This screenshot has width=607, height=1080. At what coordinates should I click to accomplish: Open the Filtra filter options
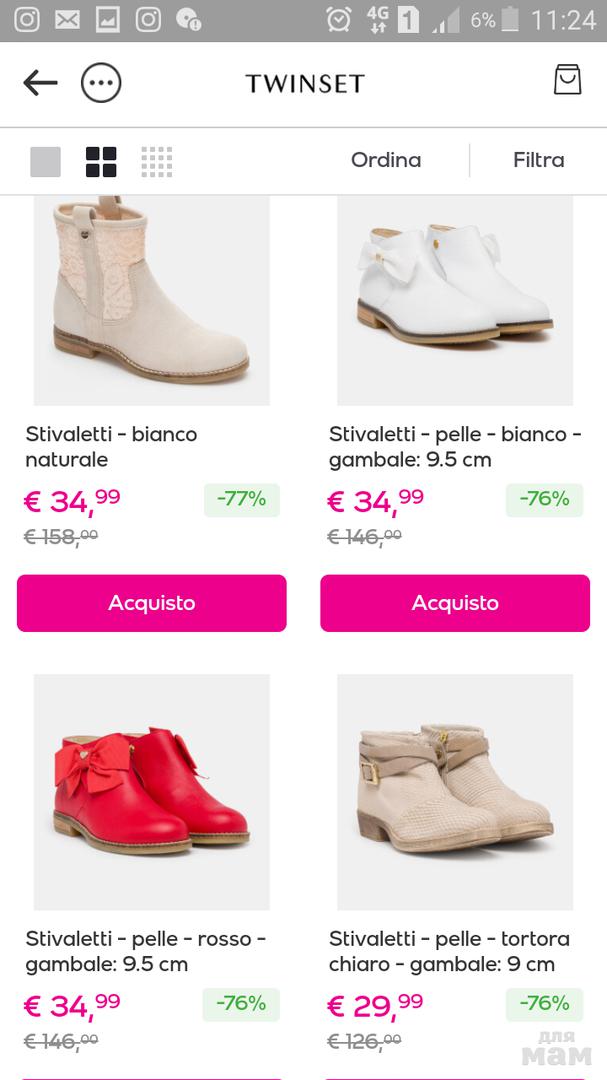point(539,160)
